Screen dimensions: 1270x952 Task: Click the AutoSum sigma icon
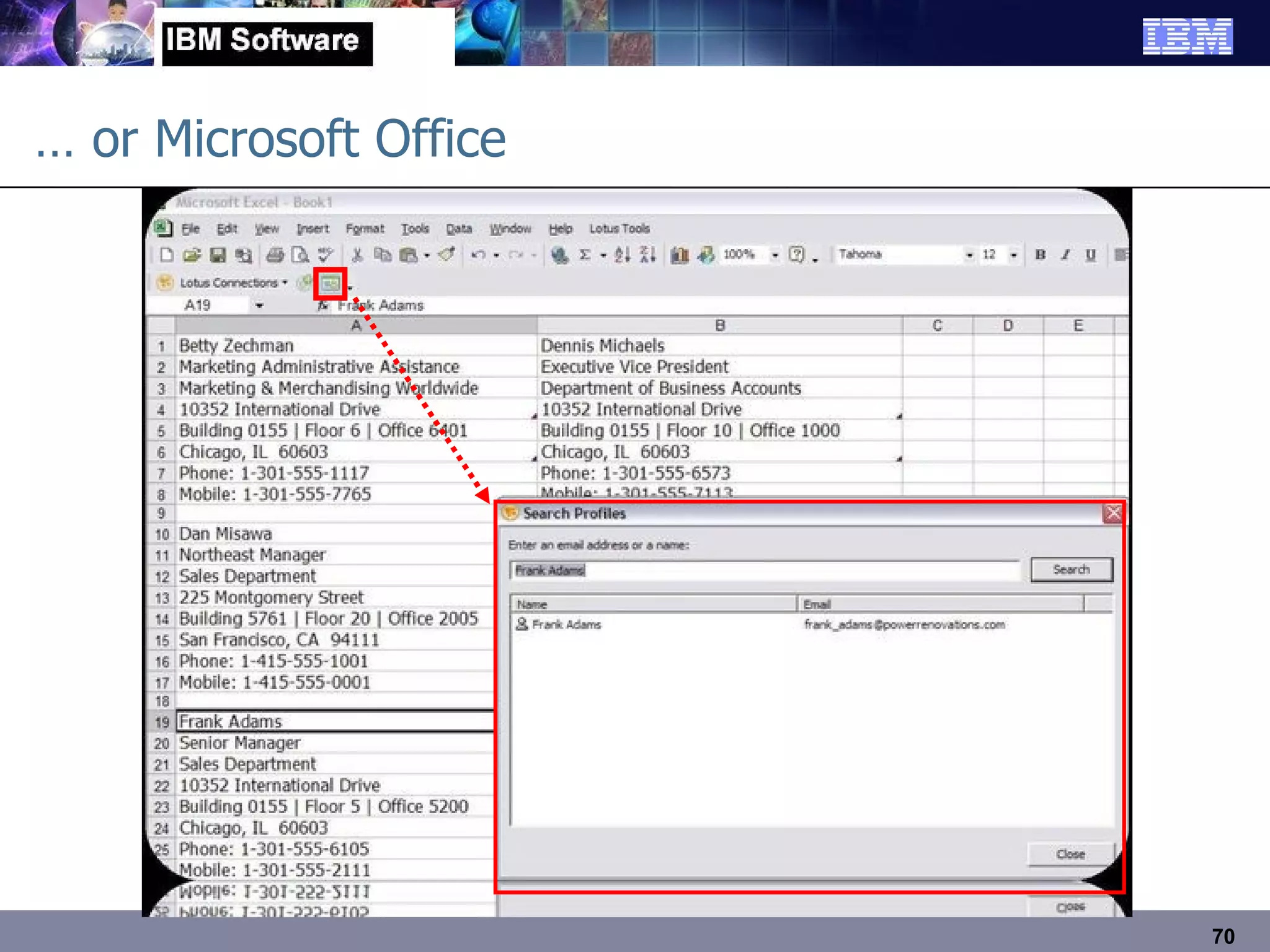[x=585, y=255]
